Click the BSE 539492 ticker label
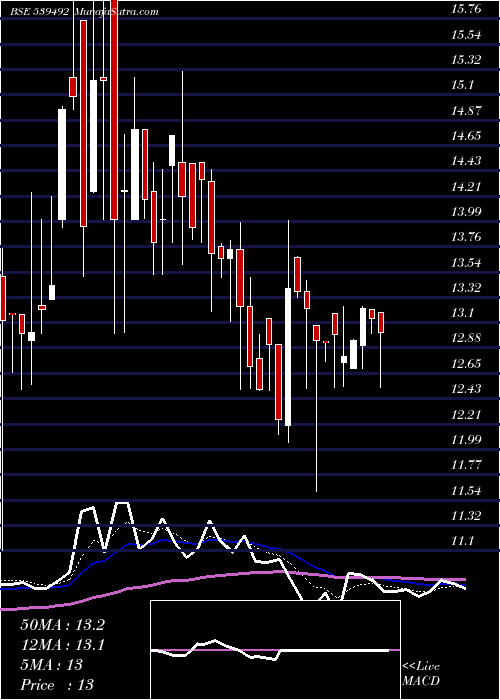Image resolution: width=500 pixels, height=700 pixels. (x=40, y=12)
